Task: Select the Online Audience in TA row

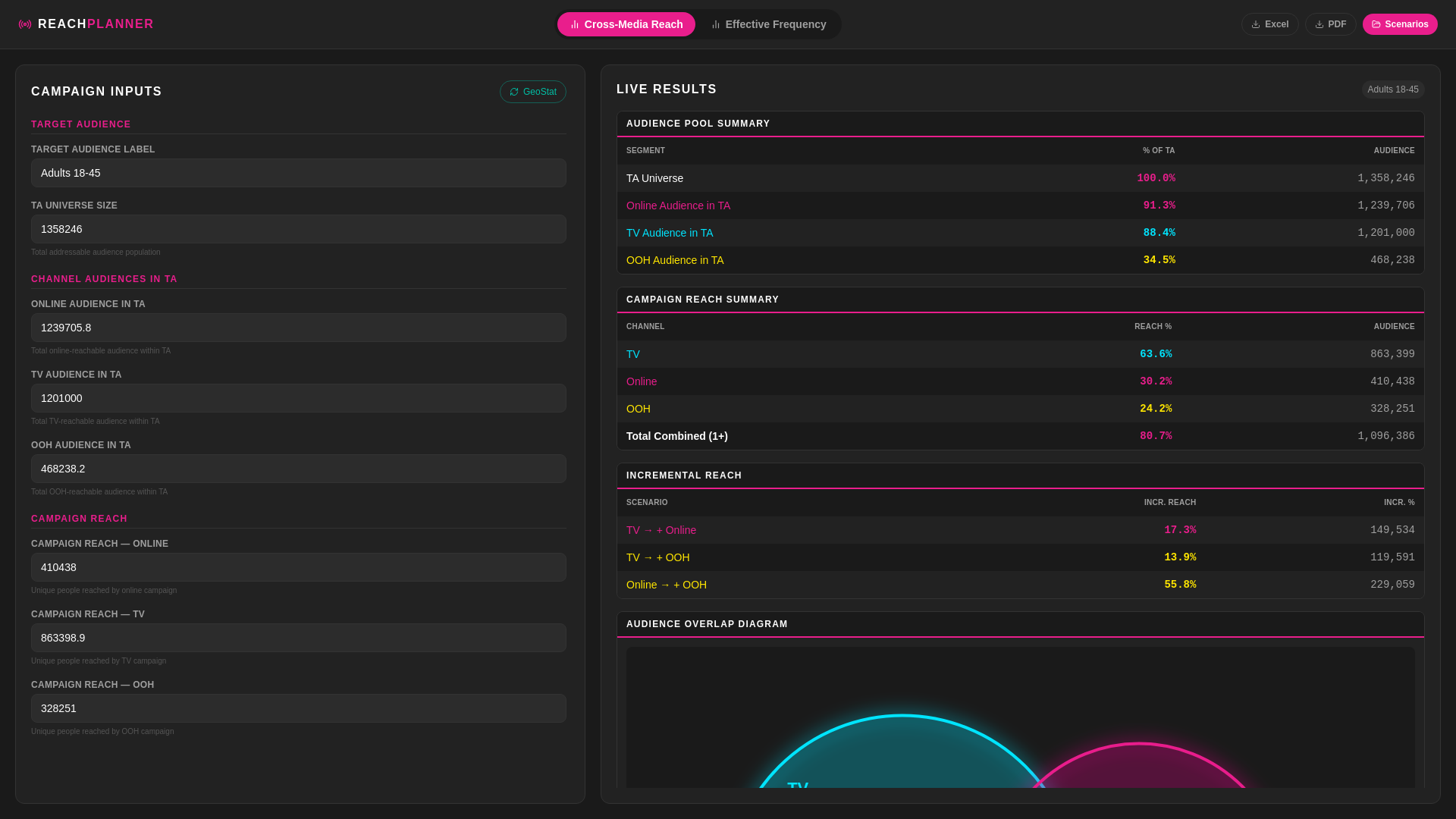Action: pyautogui.click(x=1020, y=206)
